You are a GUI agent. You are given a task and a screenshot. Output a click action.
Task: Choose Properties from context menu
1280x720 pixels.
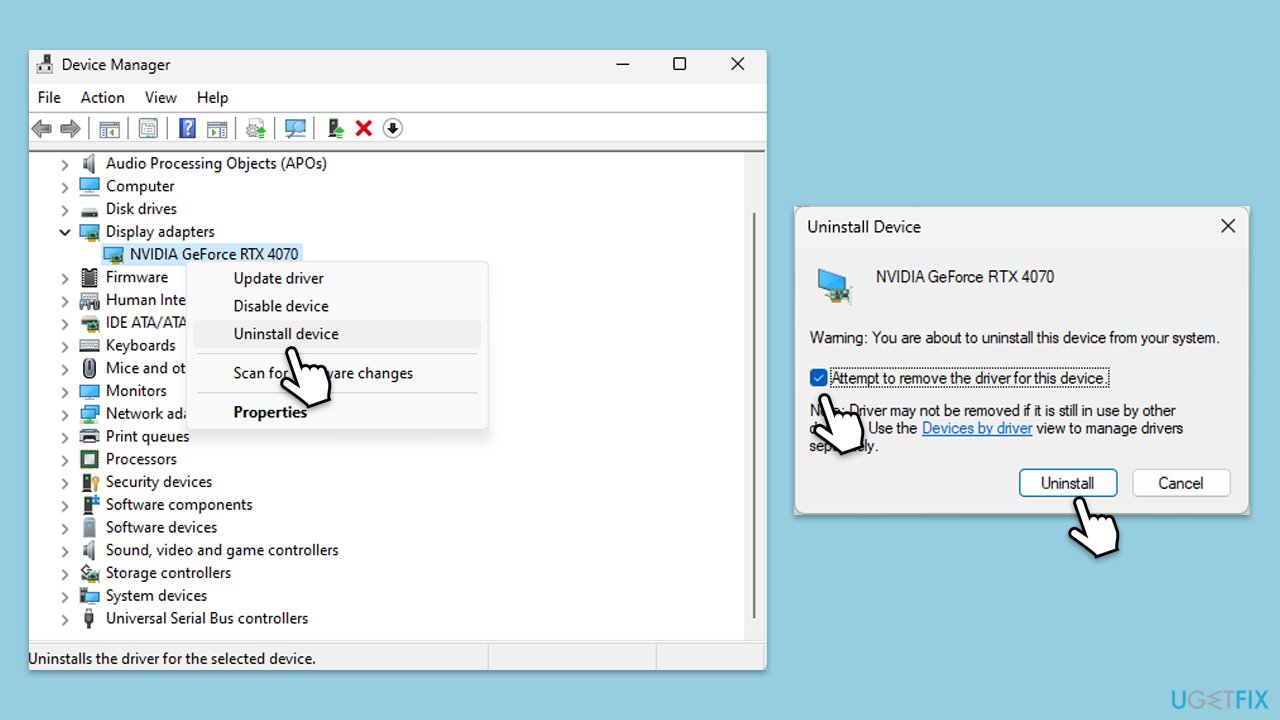pos(337,412)
